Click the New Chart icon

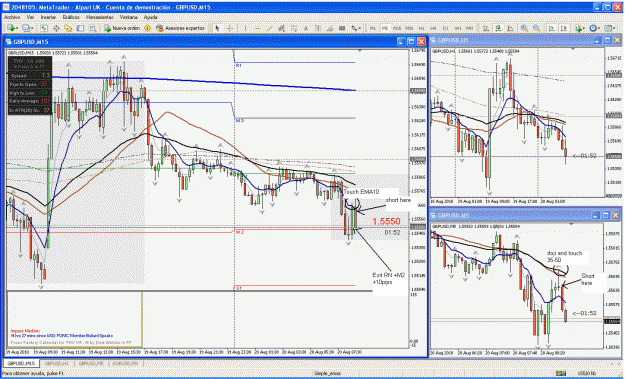(x=11, y=28)
